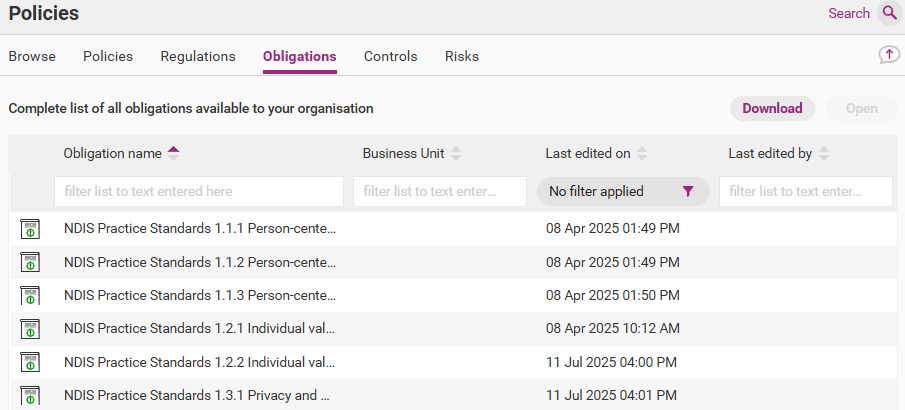Focus the Business Unit filter field

tap(440, 192)
